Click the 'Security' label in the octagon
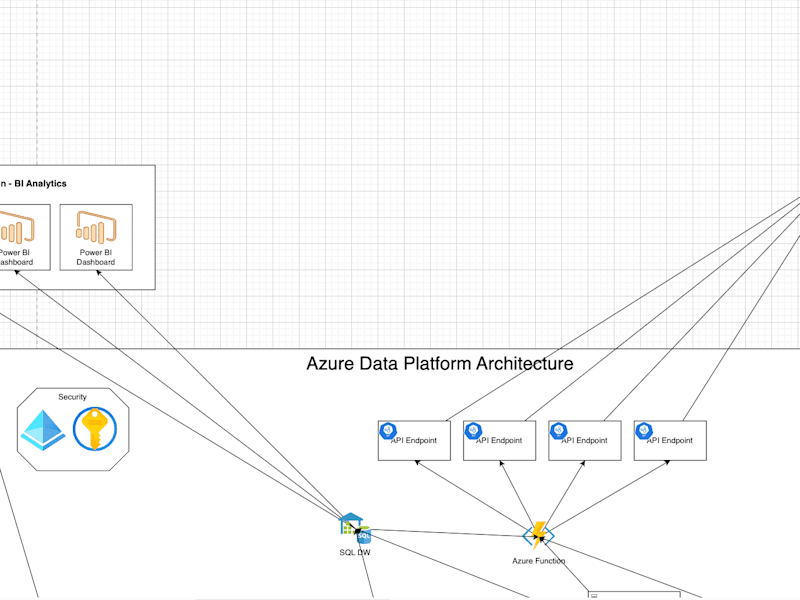The height and width of the screenshot is (600, 800). [x=72, y=397]
